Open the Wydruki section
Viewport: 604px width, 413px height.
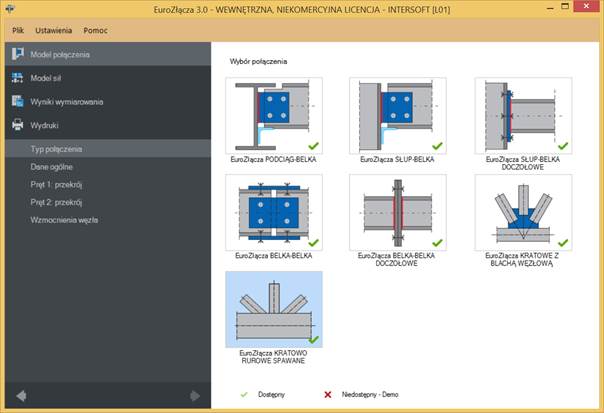coord(108,125)
